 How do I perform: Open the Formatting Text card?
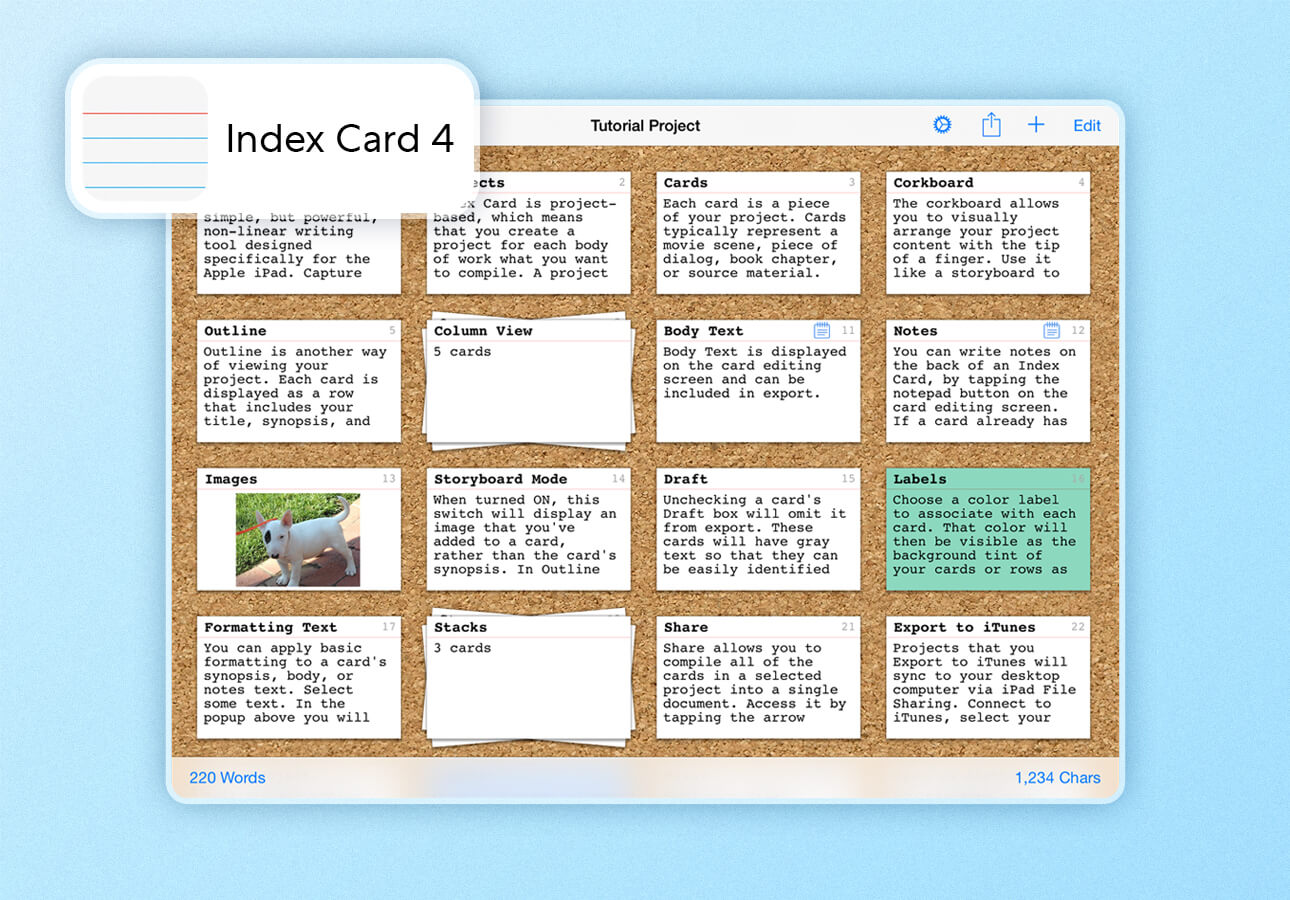pyautogui.click(x=299, y=677)
